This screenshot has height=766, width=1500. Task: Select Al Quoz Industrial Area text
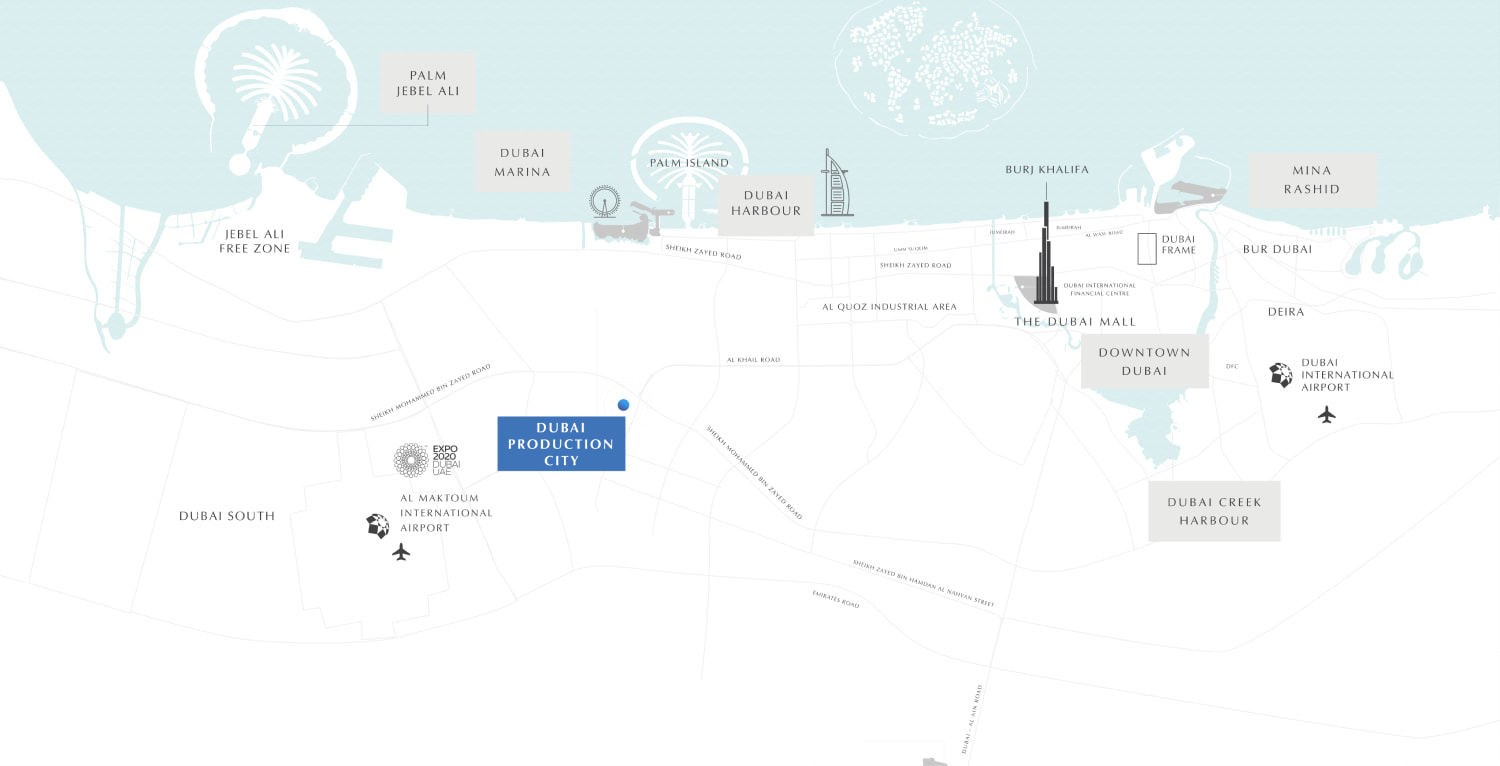[889, 307]
